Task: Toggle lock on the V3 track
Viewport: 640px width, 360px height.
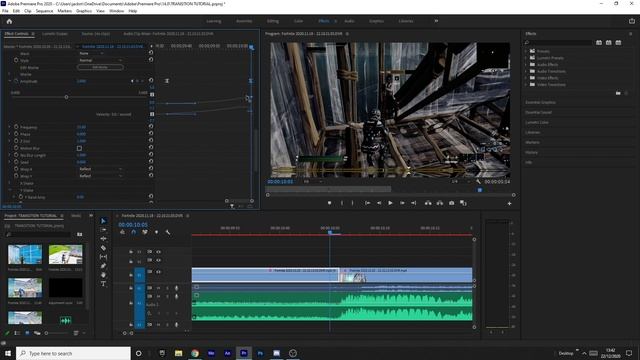Action: point(131,252)
